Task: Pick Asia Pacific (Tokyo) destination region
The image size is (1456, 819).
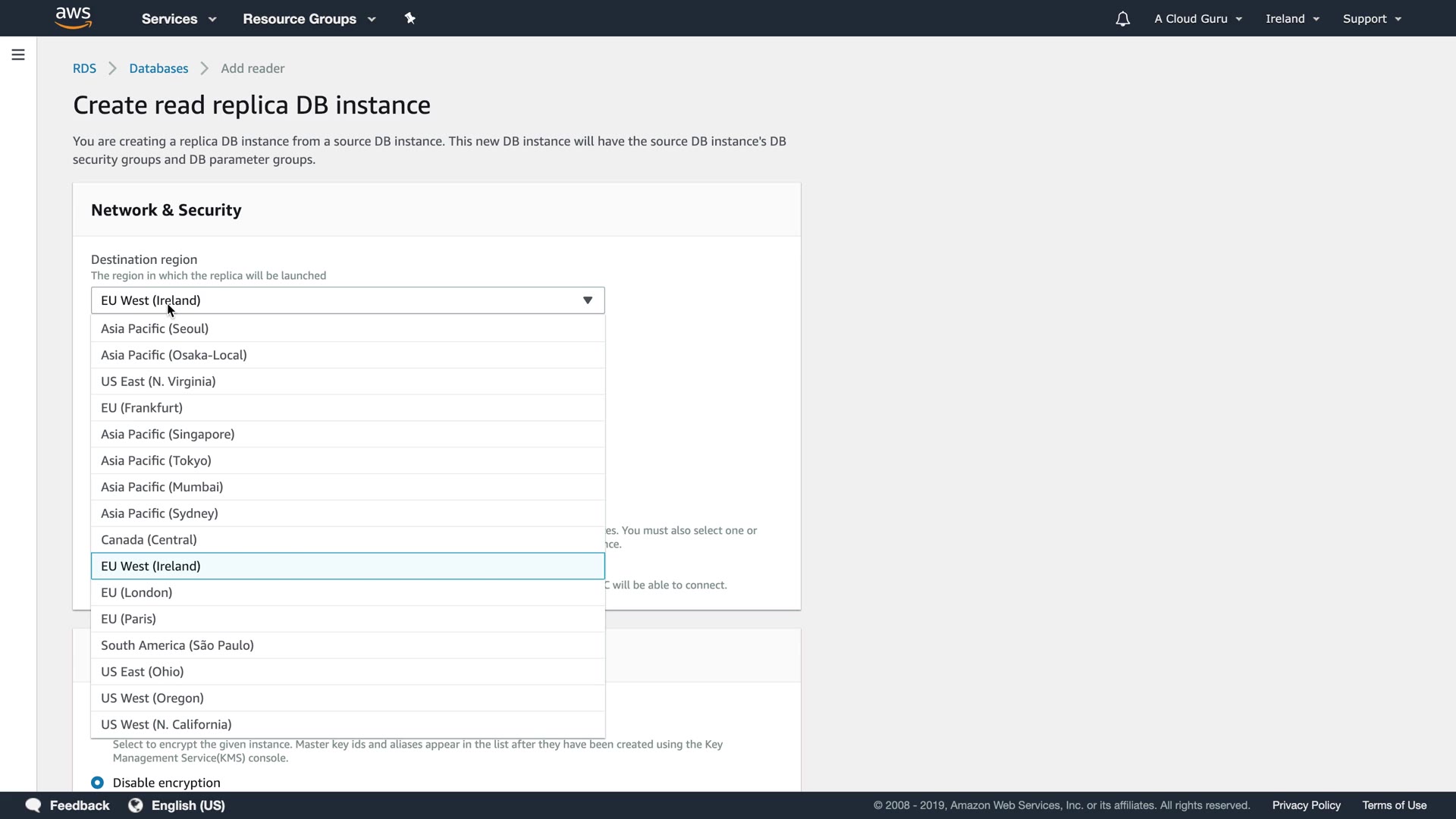Action: click(156, 460)
